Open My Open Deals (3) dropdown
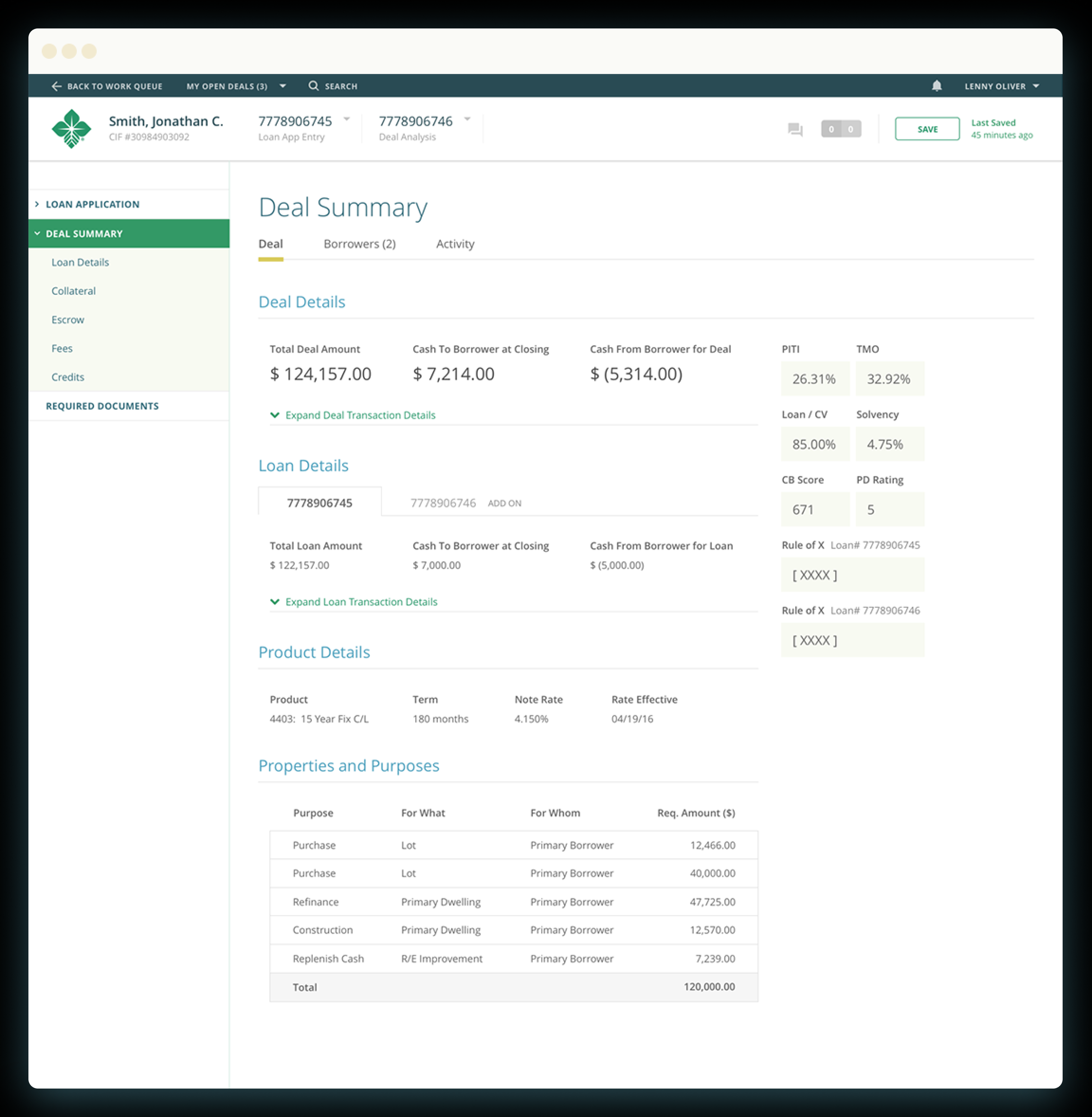Screen dimensions: 1092x1117 coord(237,86)
